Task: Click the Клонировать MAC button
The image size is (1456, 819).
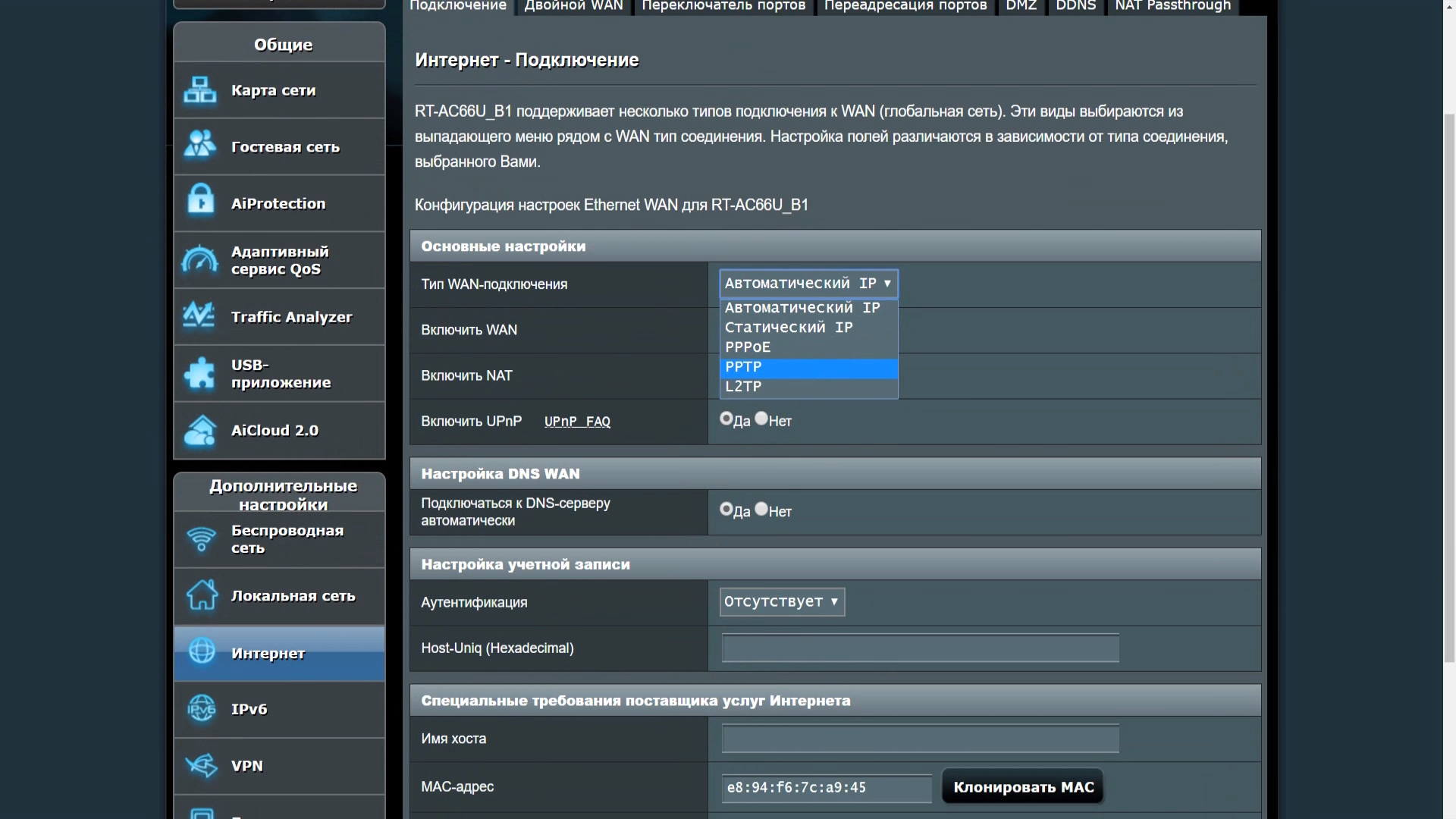Action: (1023, 787)
